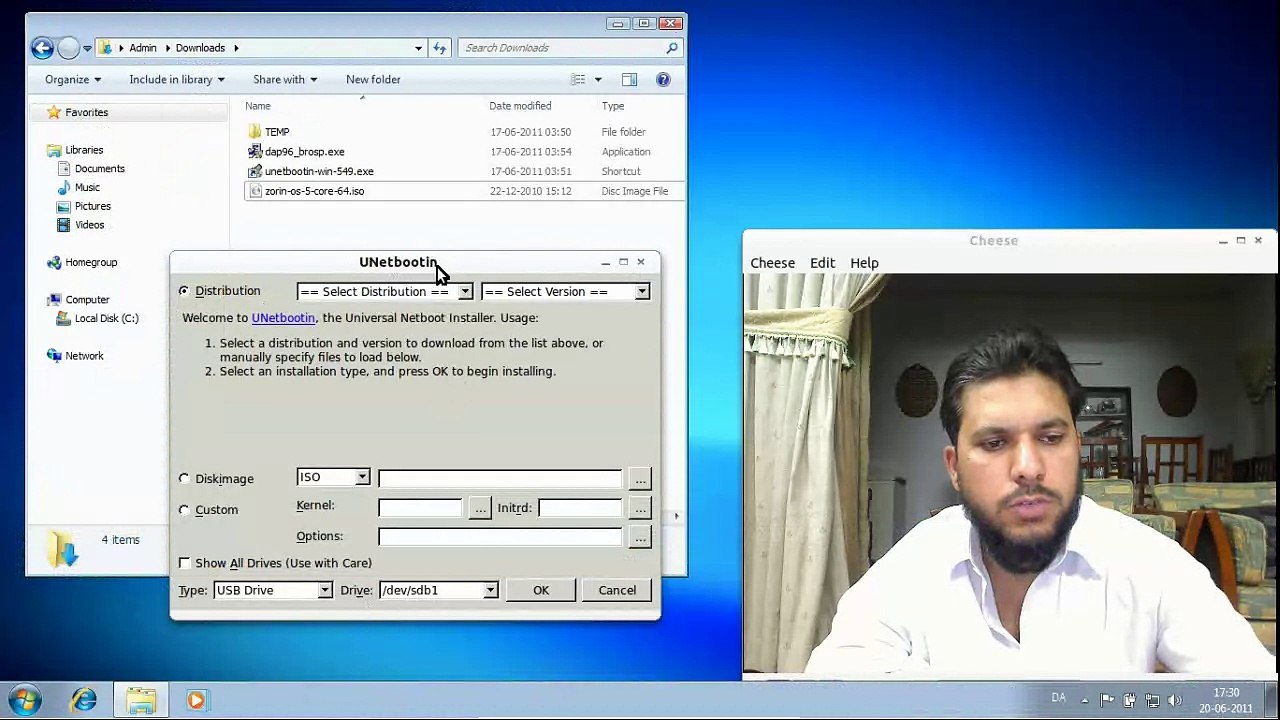Click the power plug tray icon
The image size is (1280, 720).
point(1130,700)
